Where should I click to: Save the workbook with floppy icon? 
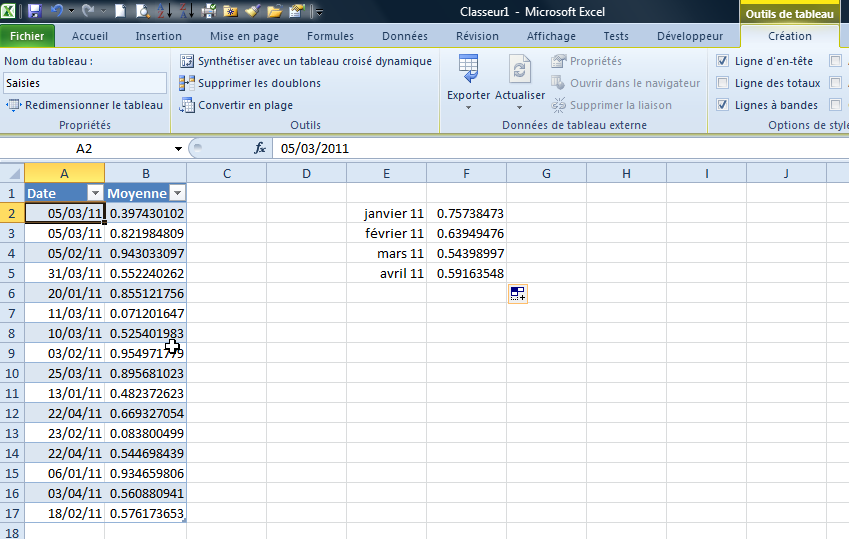pos(35,11)
